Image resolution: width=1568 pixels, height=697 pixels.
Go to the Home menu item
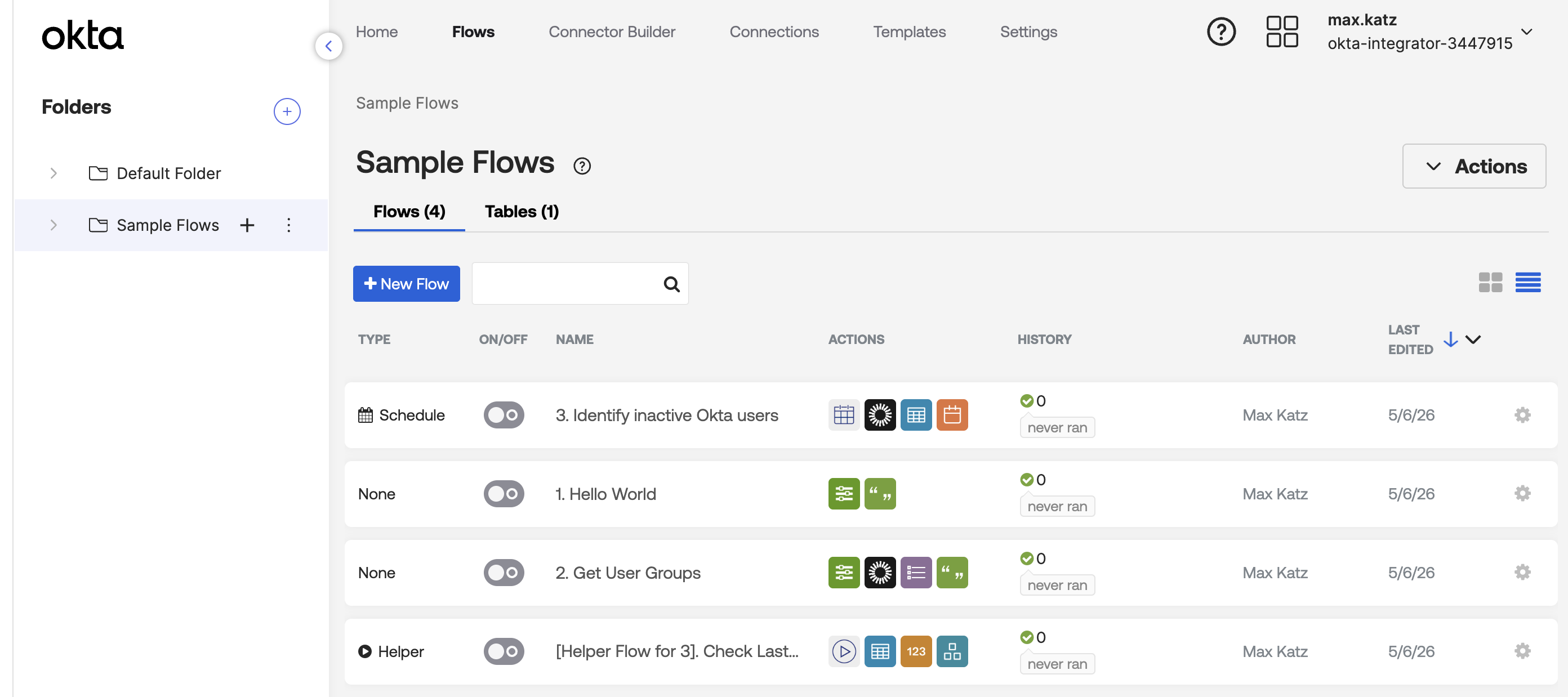(376, 32)
